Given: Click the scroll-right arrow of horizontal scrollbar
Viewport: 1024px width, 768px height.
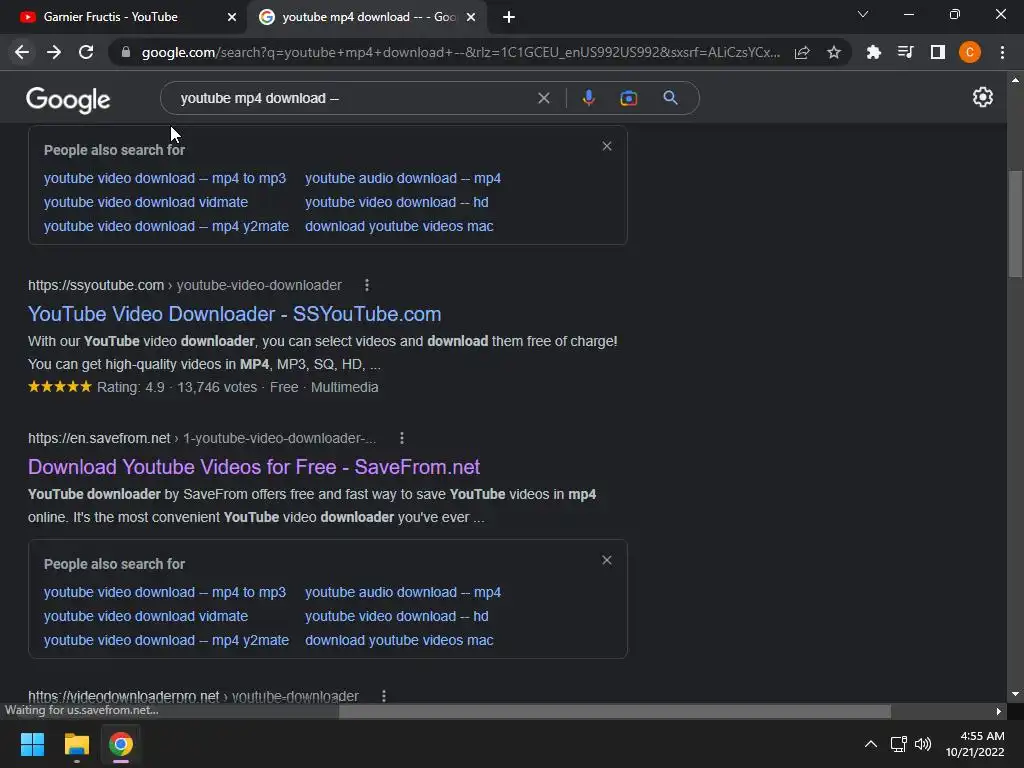Looking at the screenshot, I should 999,711.
